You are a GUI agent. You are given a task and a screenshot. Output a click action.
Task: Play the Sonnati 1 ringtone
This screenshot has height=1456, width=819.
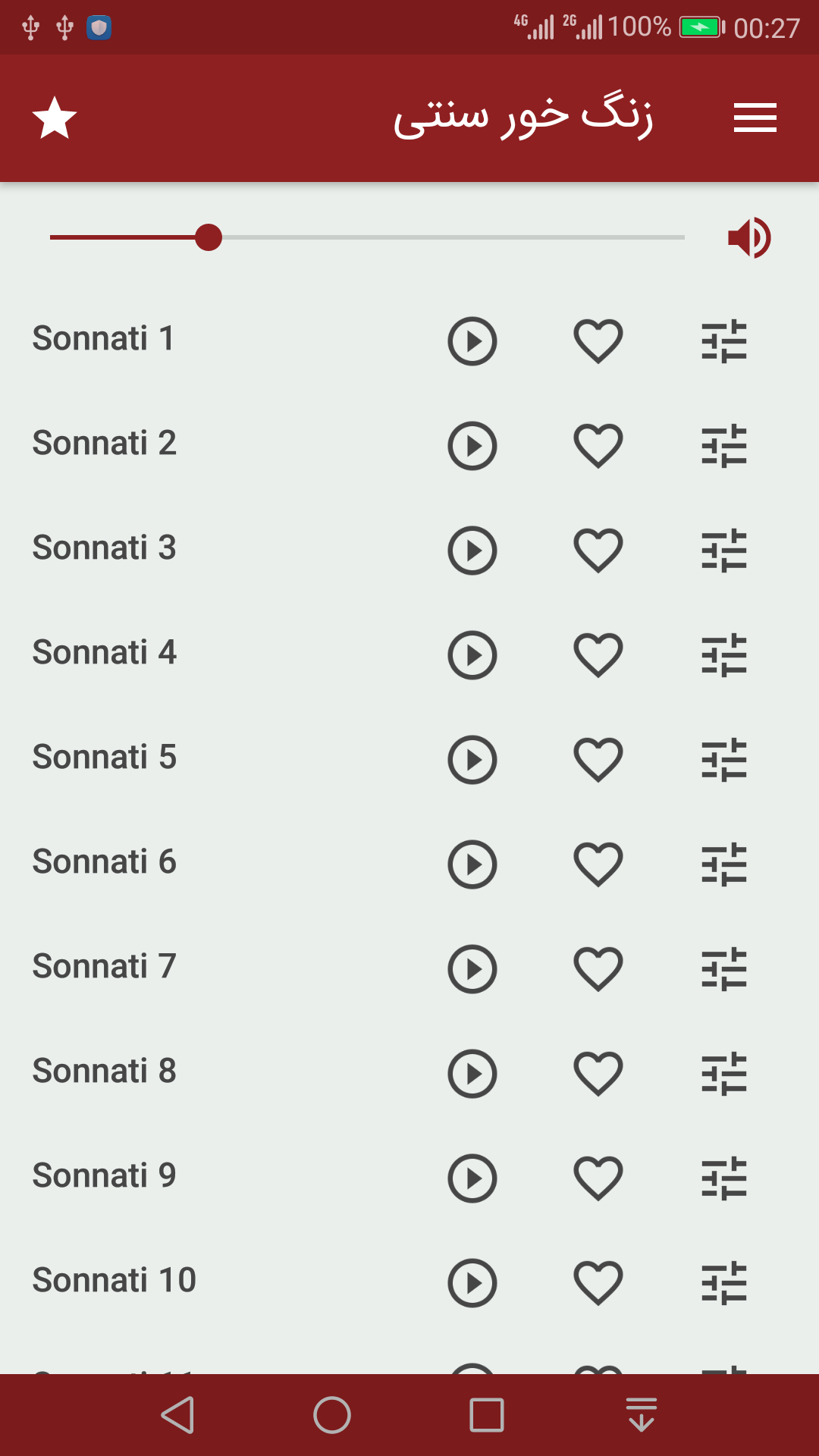point(472,341)
